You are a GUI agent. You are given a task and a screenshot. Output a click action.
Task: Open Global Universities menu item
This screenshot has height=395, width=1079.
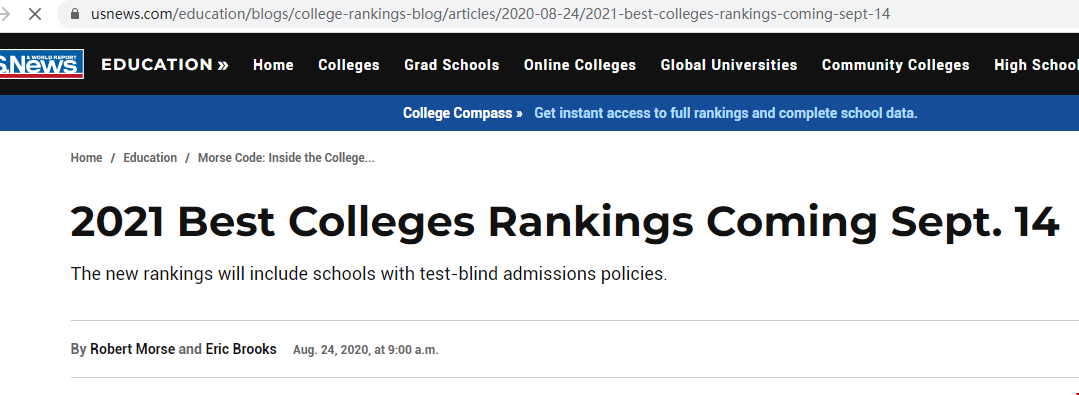(x=729, y=65)
